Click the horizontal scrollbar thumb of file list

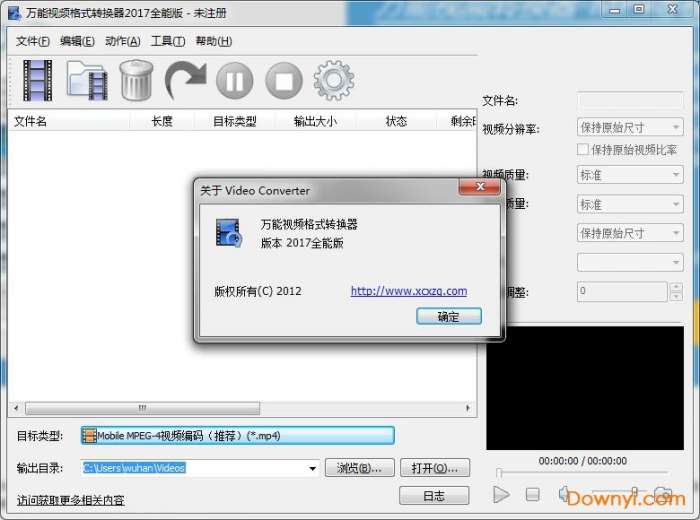point(142,408)
